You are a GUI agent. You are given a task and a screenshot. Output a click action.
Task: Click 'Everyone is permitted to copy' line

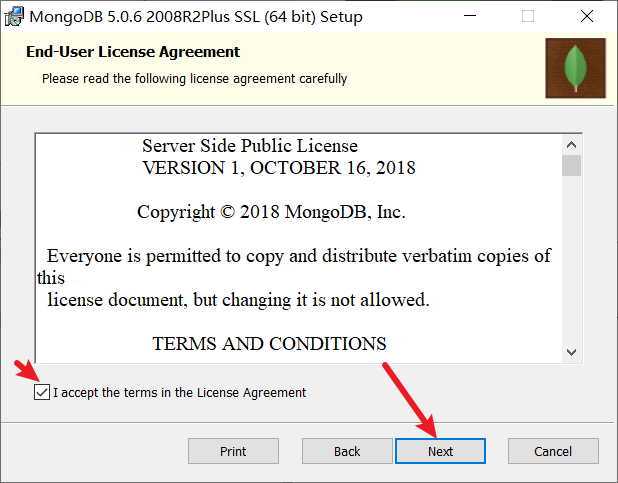(299, 256)
